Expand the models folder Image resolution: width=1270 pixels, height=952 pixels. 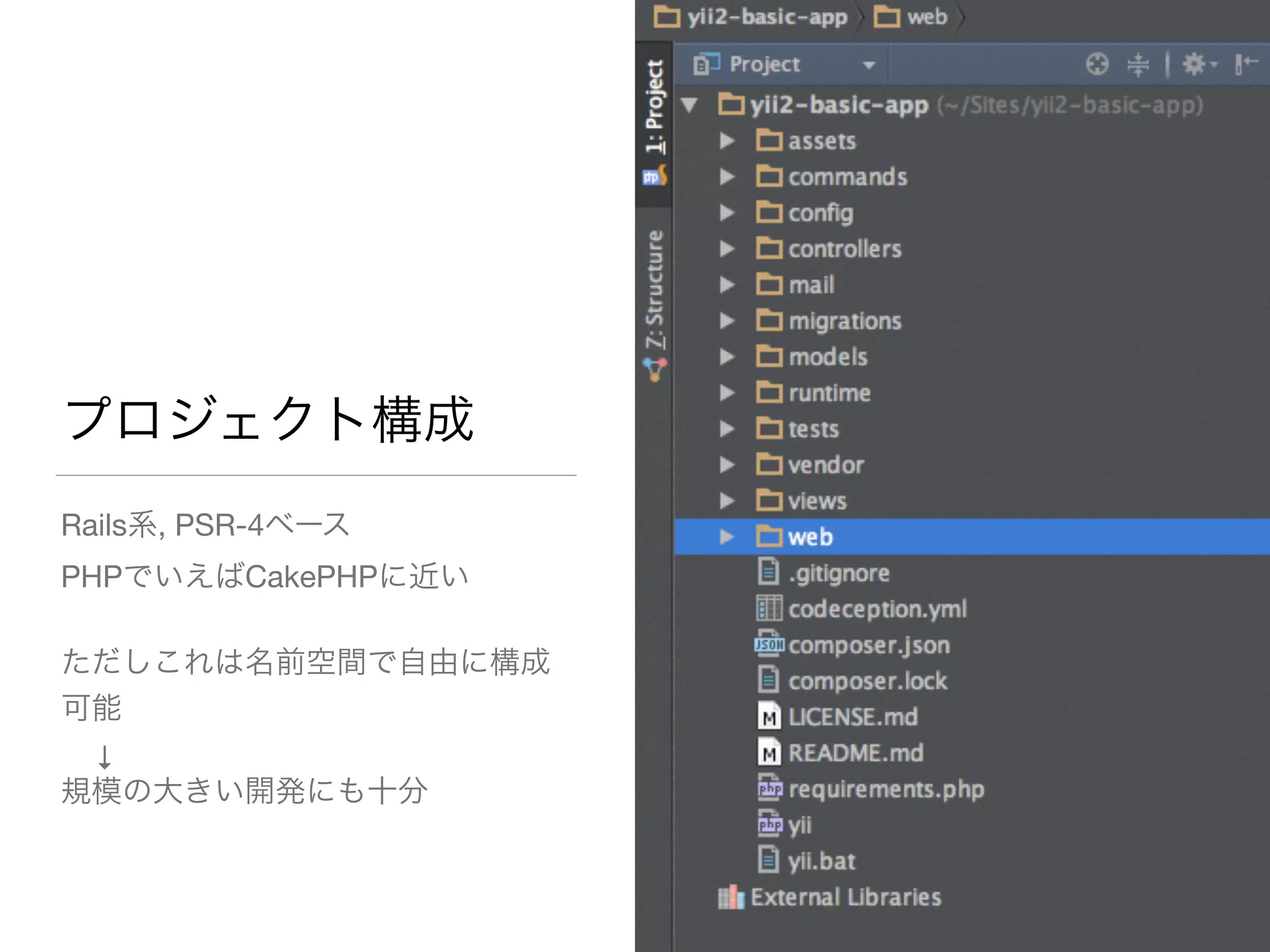click(x=727, y=357)
